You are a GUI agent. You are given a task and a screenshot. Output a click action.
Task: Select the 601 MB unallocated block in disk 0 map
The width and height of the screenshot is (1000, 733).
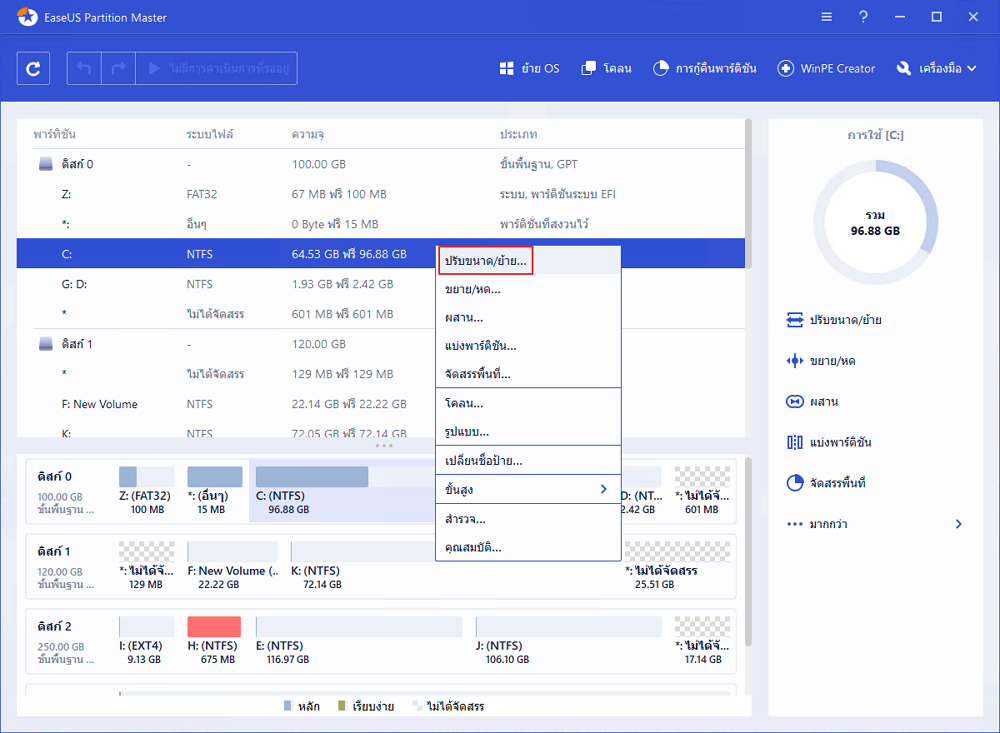[x=702, y=491]
